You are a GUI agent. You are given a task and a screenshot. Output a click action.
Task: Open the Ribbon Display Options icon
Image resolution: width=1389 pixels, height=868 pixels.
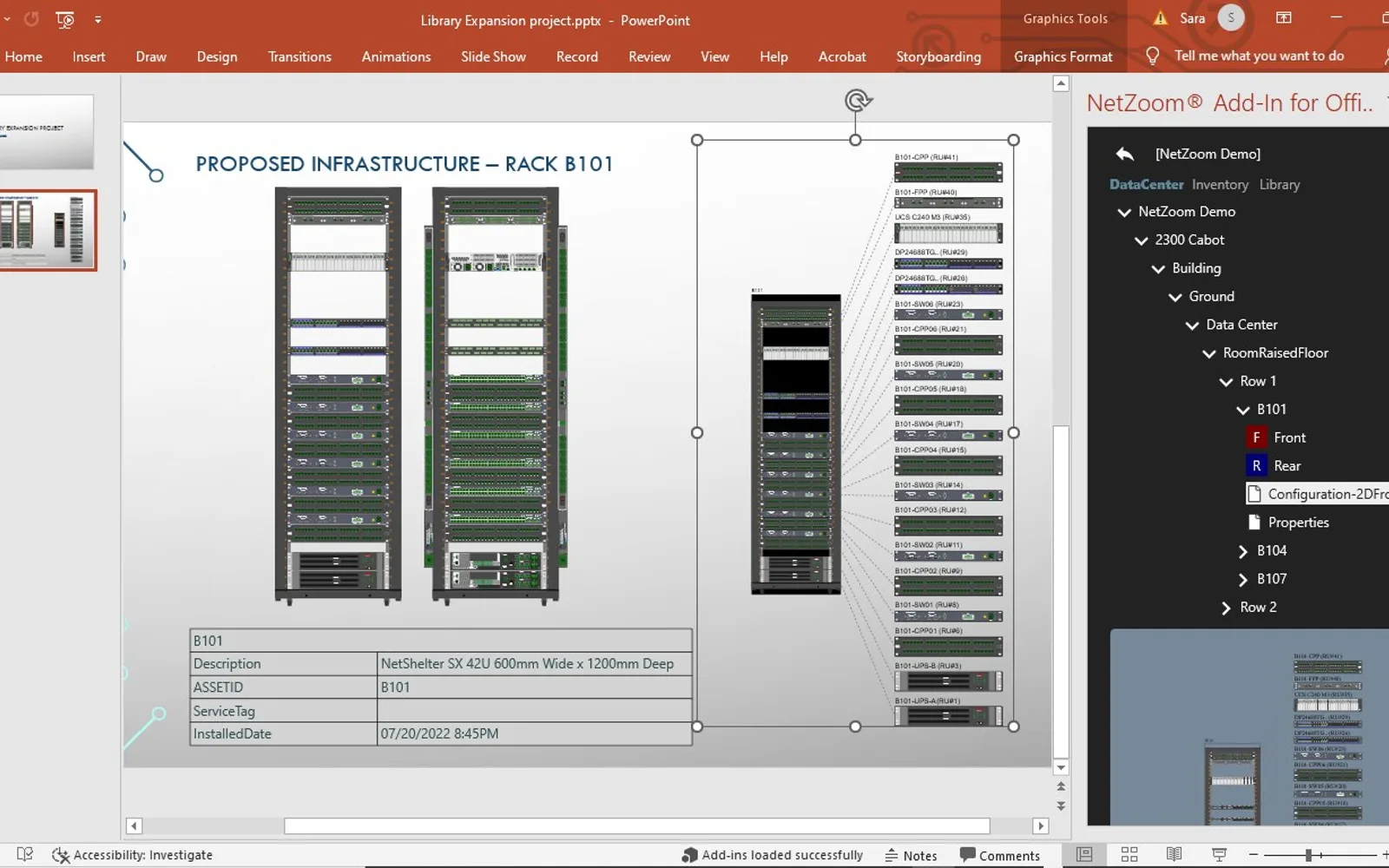click(x=1284, y=18)
